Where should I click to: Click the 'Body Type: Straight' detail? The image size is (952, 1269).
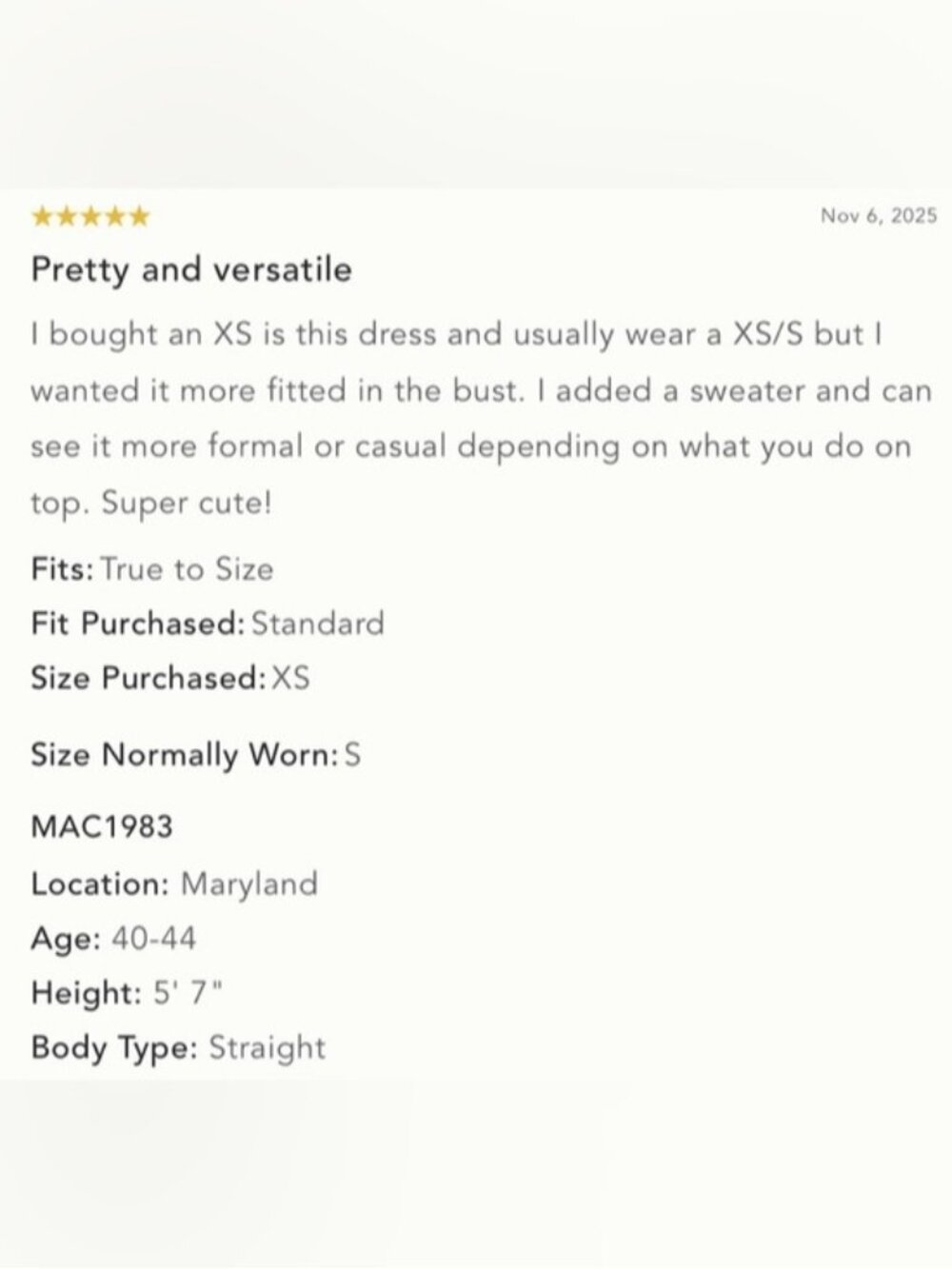click(178, 1048)
